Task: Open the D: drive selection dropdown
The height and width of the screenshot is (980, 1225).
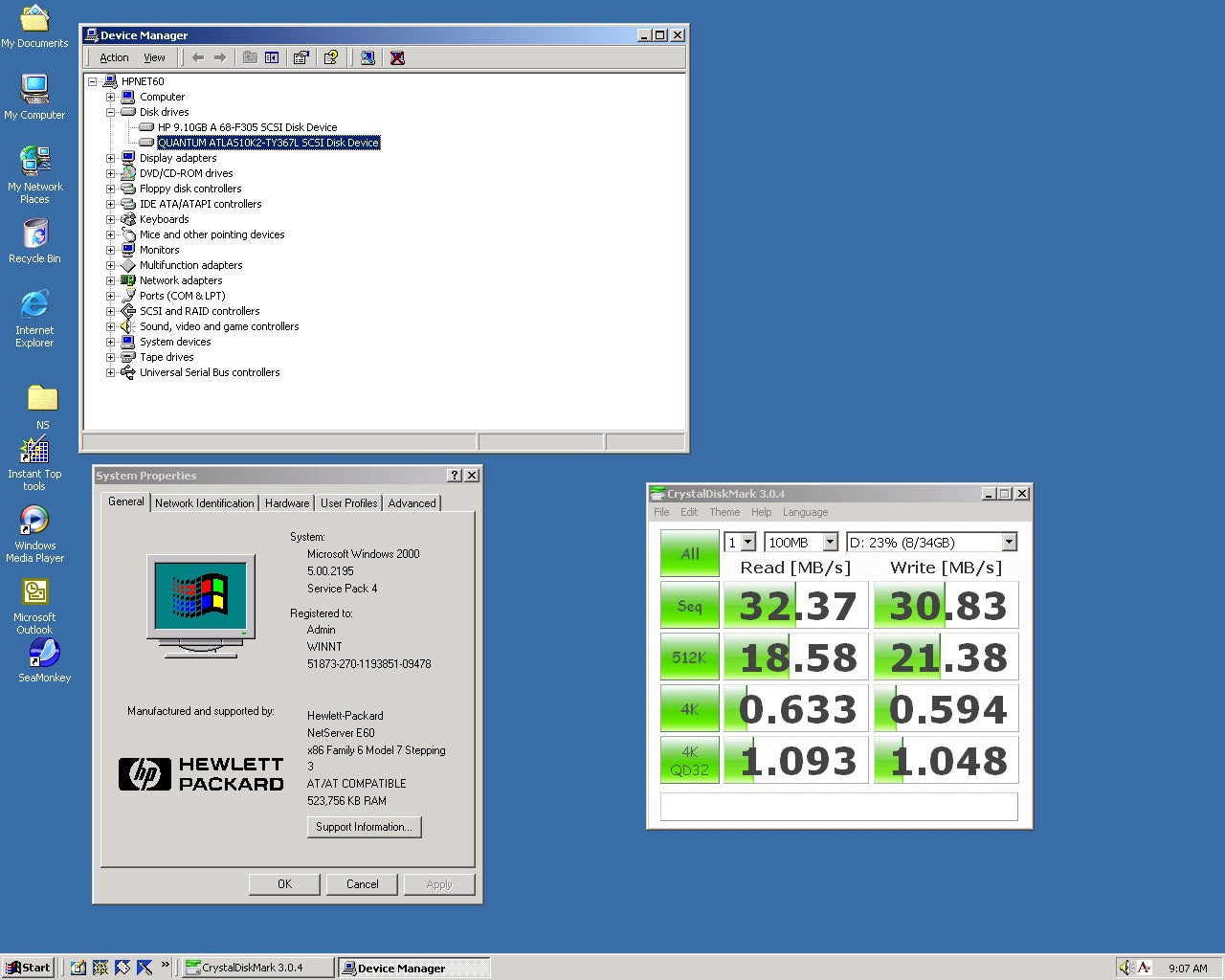Action: coord(1009,543)
